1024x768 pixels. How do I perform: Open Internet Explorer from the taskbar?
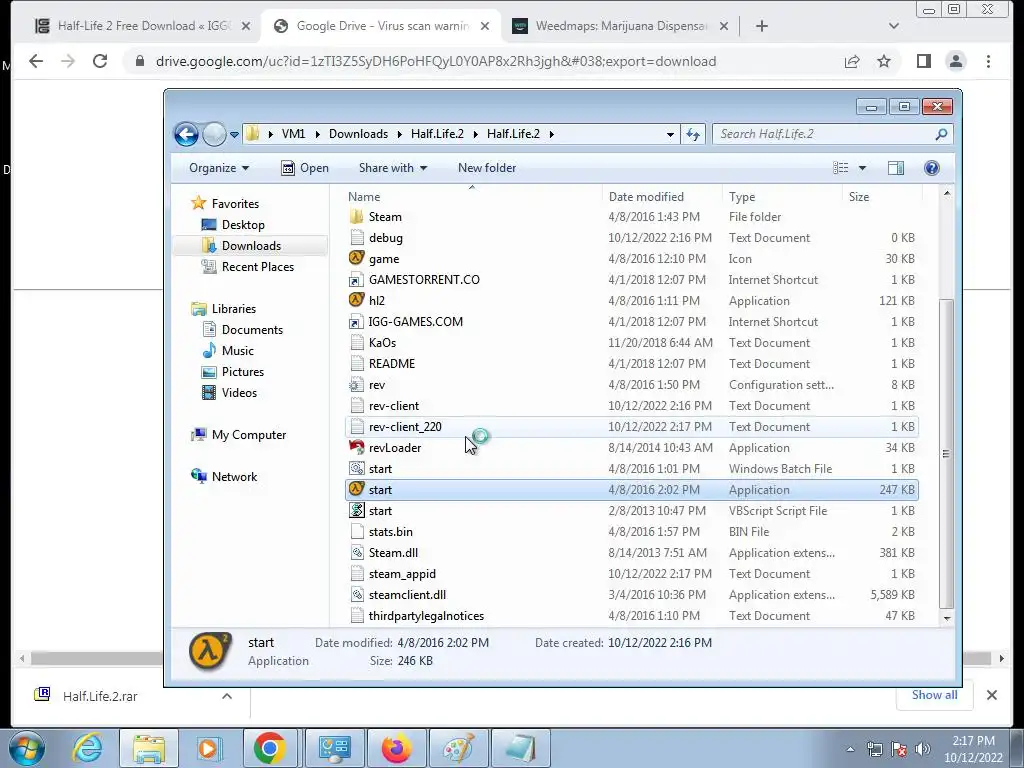pos(88,748)
